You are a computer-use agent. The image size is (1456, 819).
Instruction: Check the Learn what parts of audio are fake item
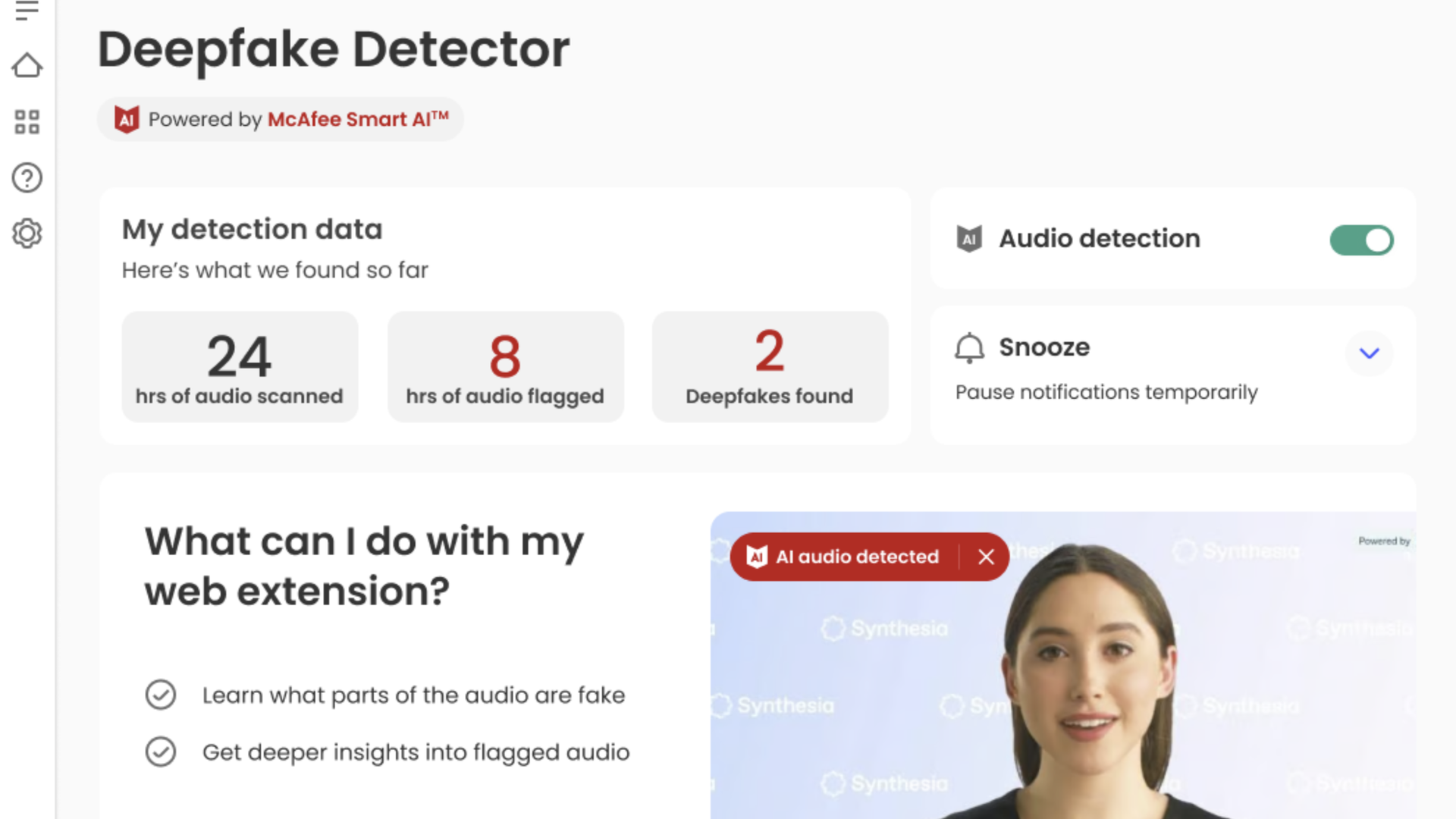(162, 695)
